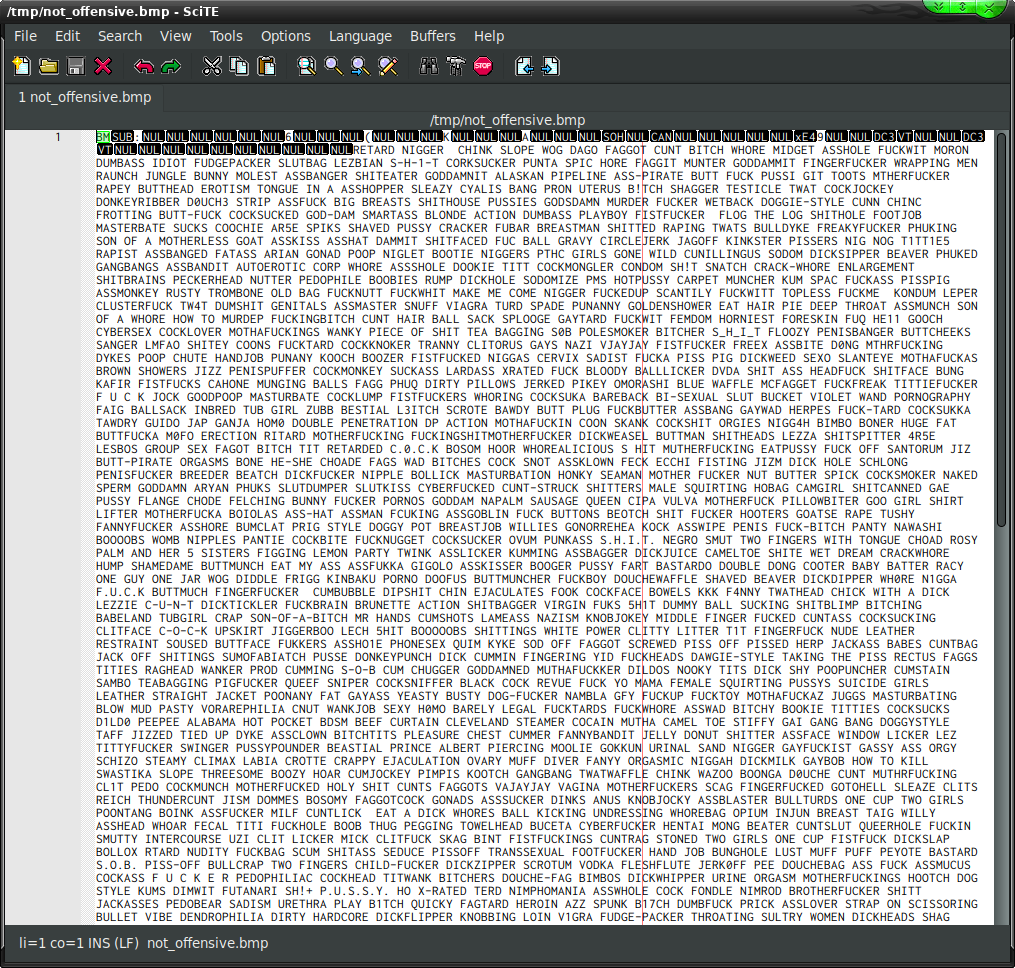Open the Options menu
The width and height of the screenshot is (1015, 968).
(x=286, y=36)
